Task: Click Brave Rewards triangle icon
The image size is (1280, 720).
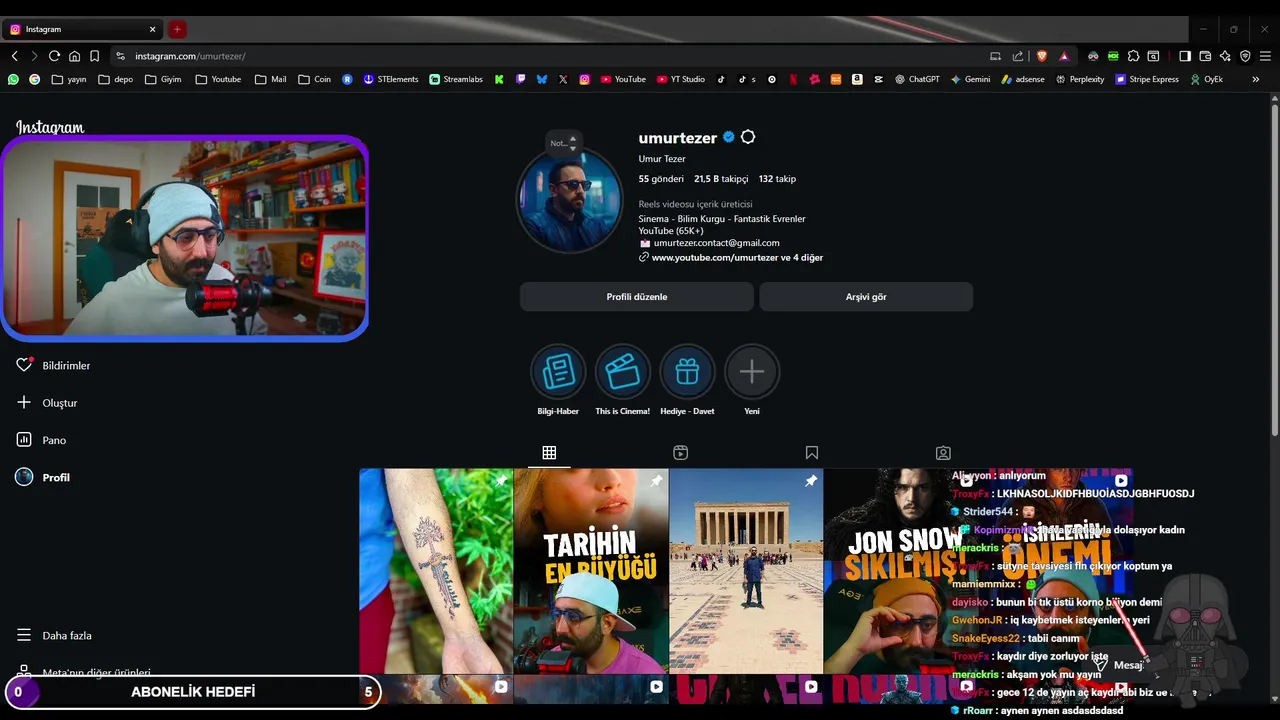Action: [x=1064, y=56]
